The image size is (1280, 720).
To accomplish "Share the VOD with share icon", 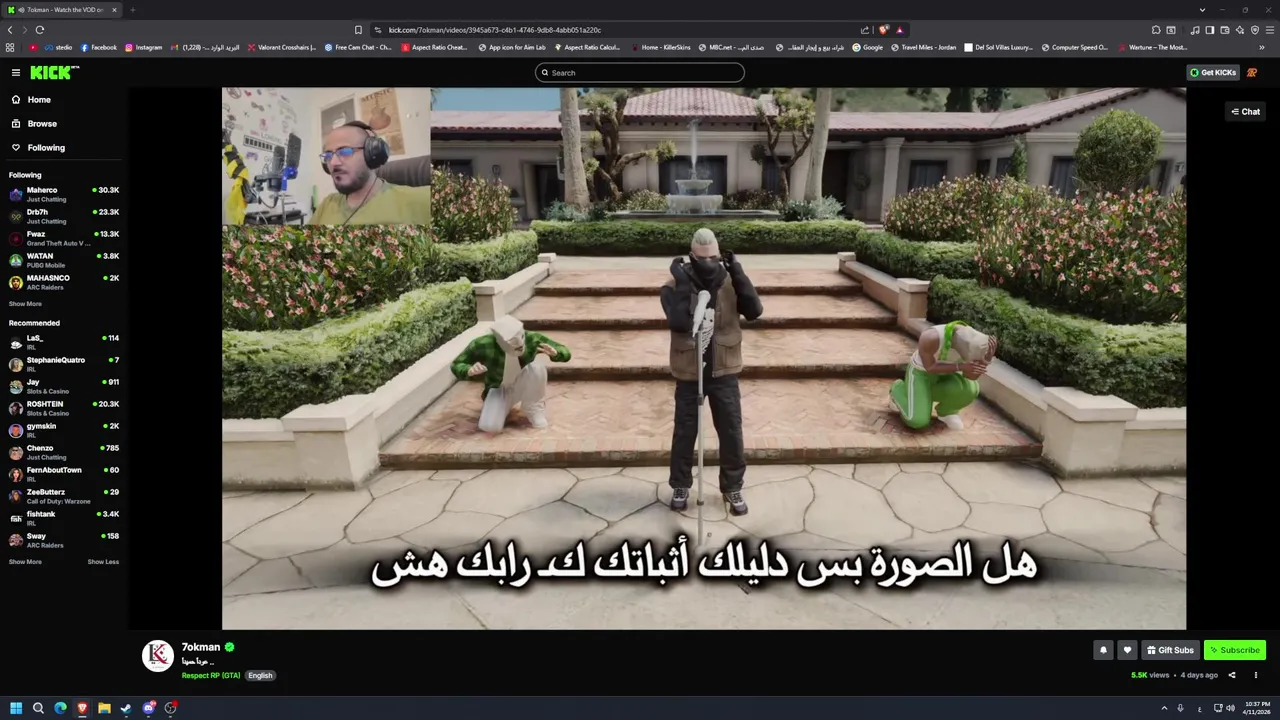I will coord(1232,675).
